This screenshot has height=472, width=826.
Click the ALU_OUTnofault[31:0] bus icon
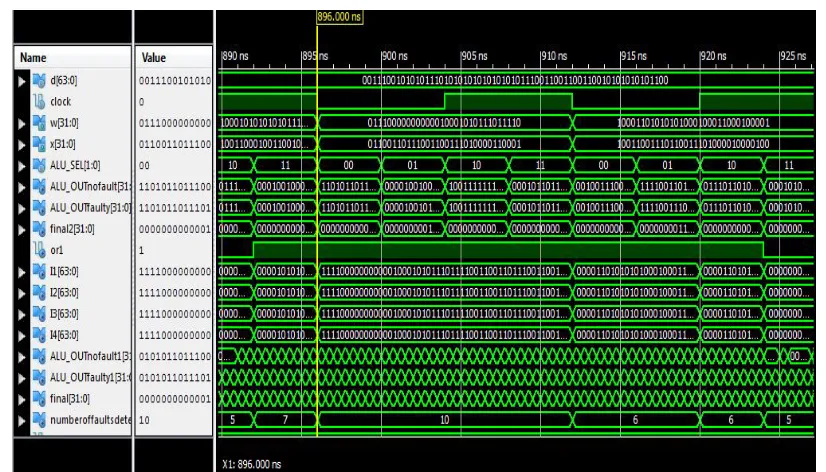click(39, 187)
